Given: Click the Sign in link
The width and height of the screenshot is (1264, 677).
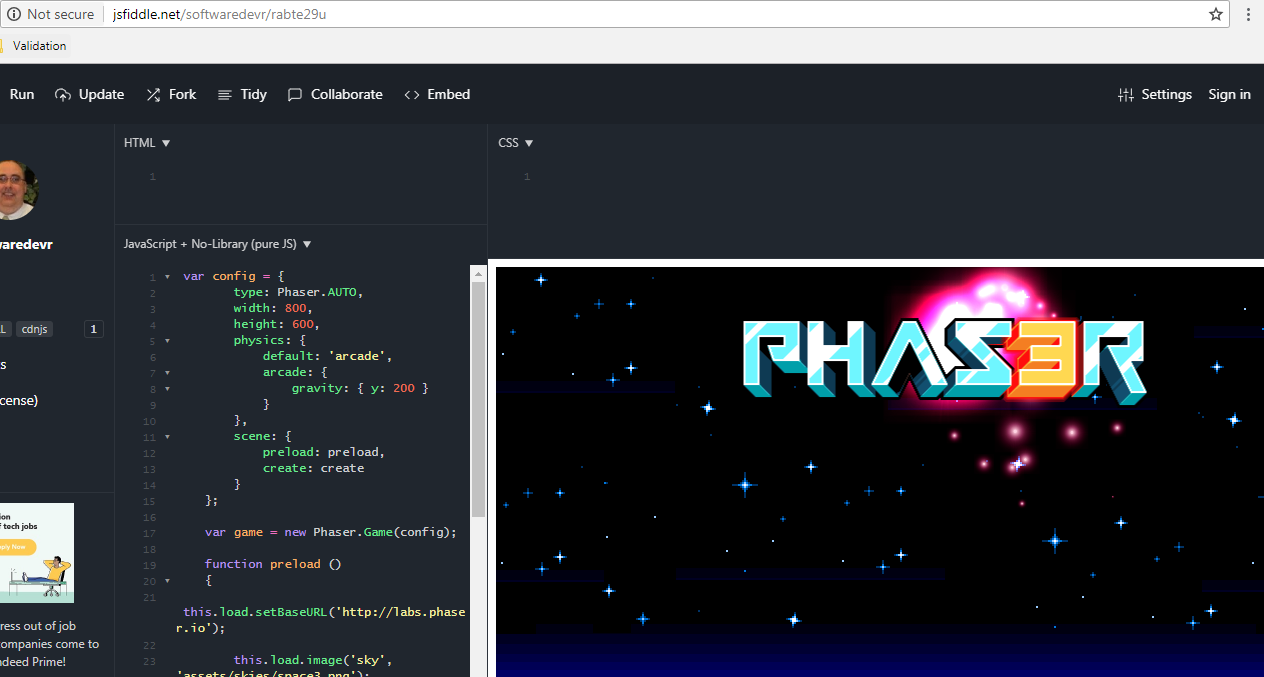Looking at the screenshot, I should 1229,94.
